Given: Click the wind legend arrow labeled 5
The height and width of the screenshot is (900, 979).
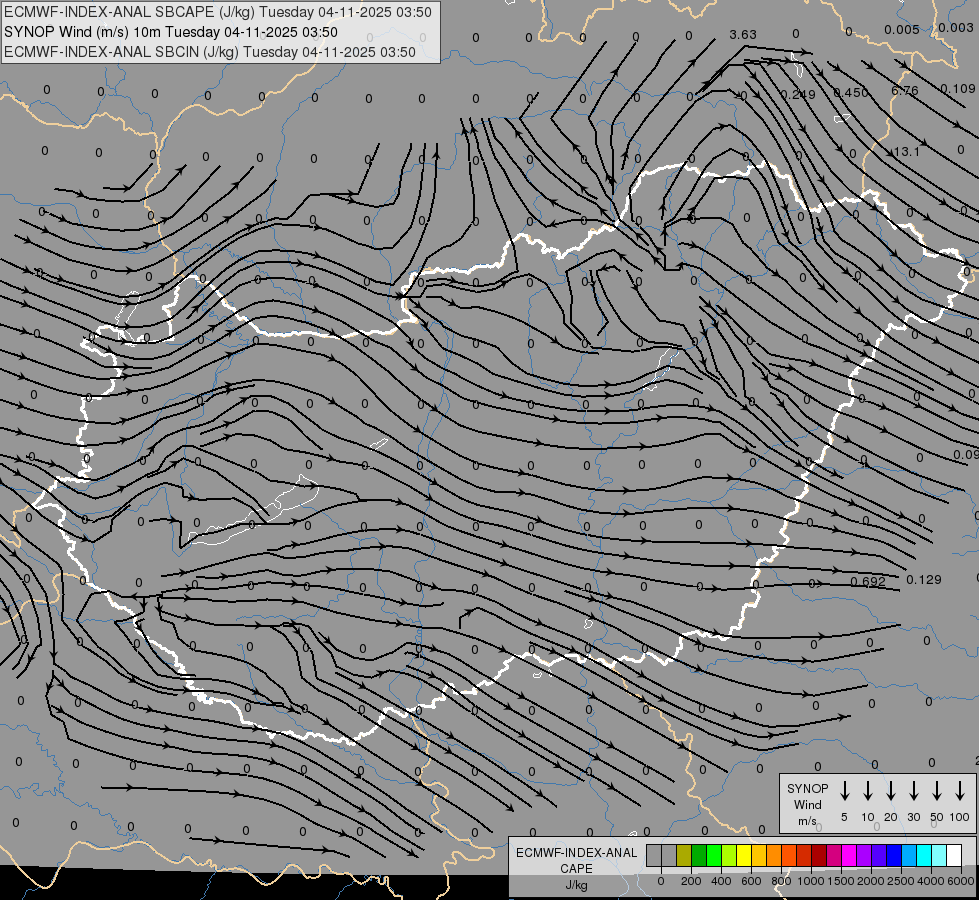Looking at the screenshot, I should [x=844, y=791].
